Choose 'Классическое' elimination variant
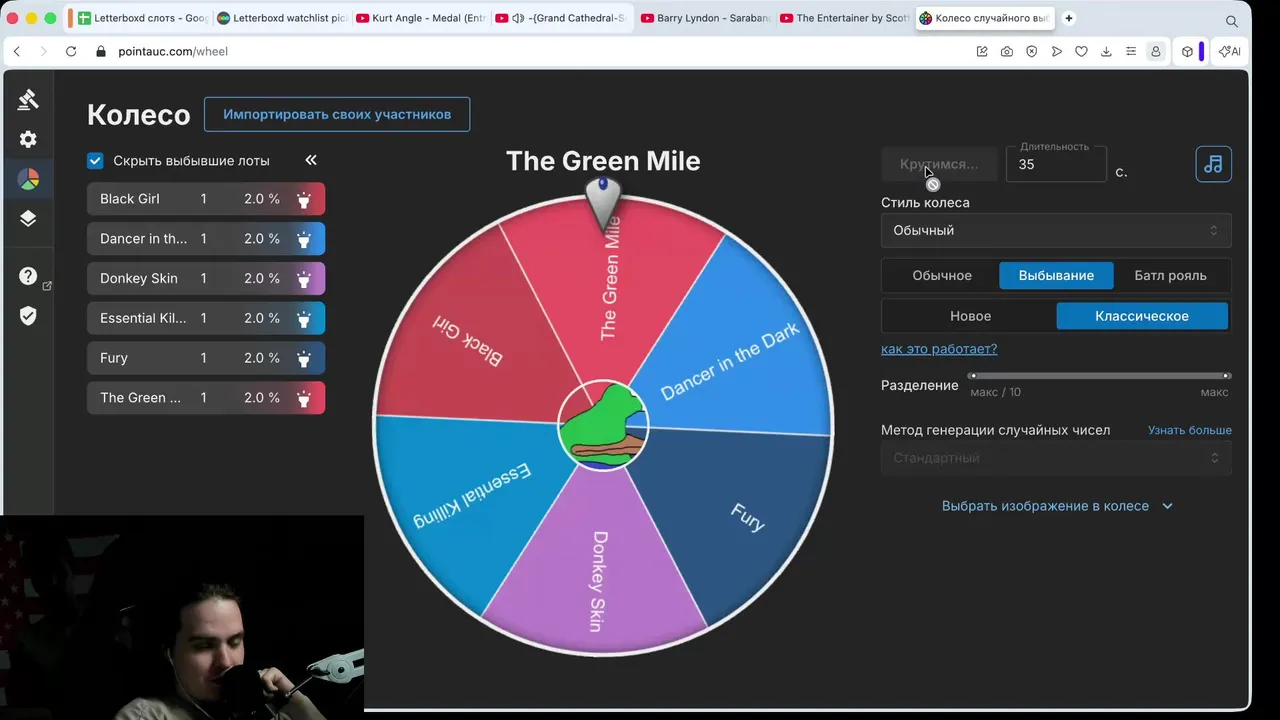 coord(1142,316)
